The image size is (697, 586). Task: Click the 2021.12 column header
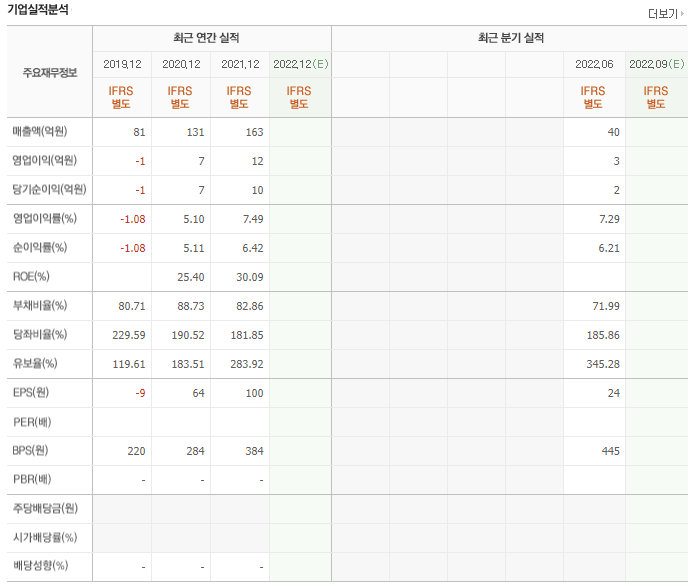click(x=240, y=64)
